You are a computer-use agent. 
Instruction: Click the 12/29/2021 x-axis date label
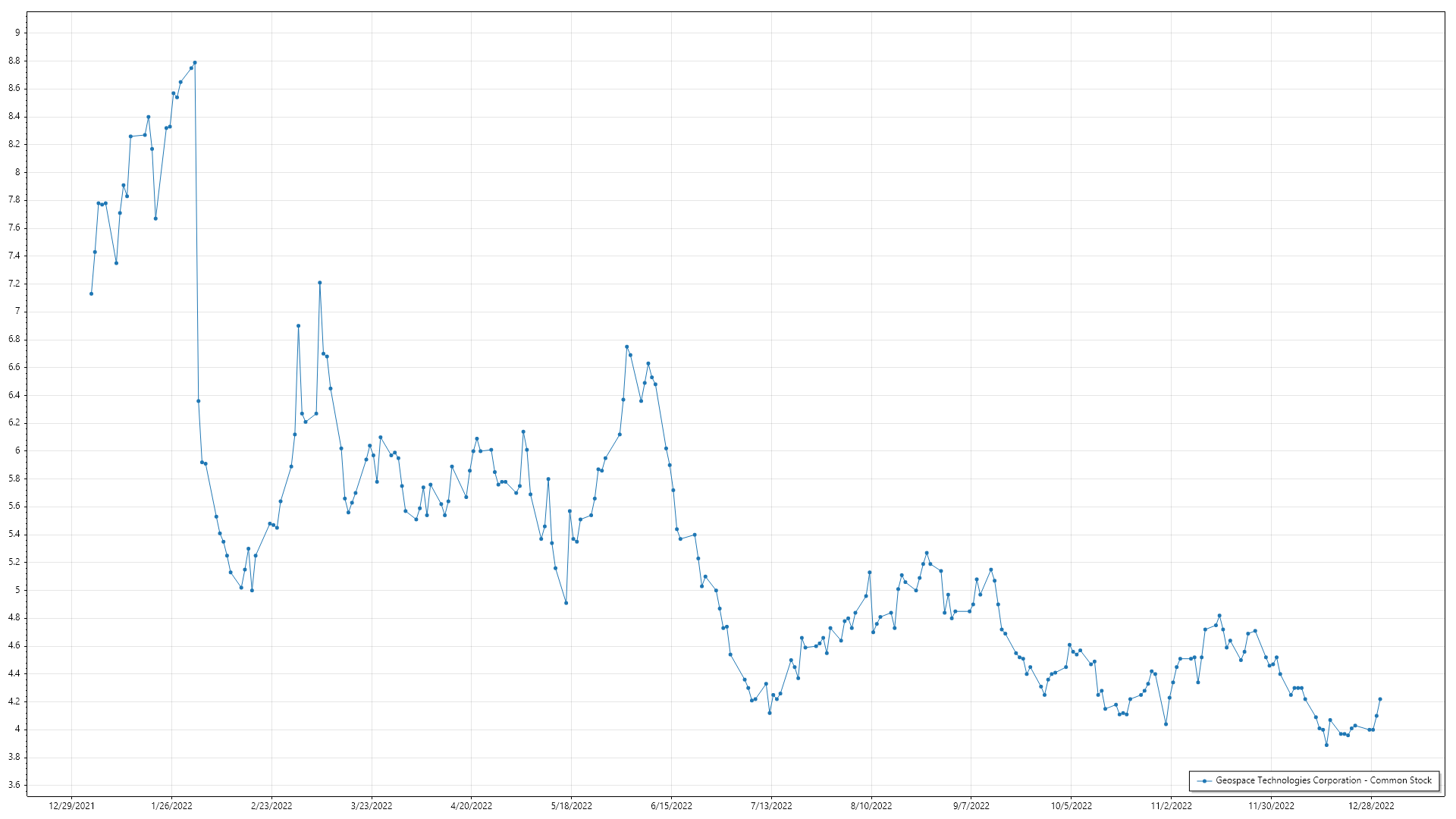(72, 805)
